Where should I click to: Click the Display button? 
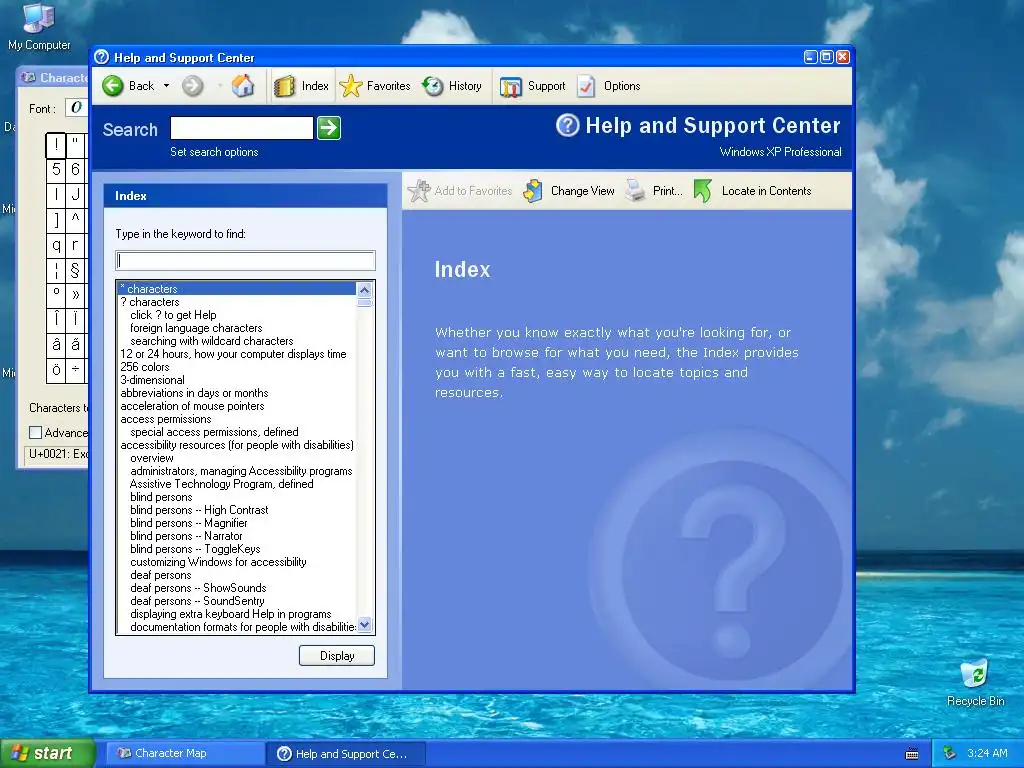point(337,656)
